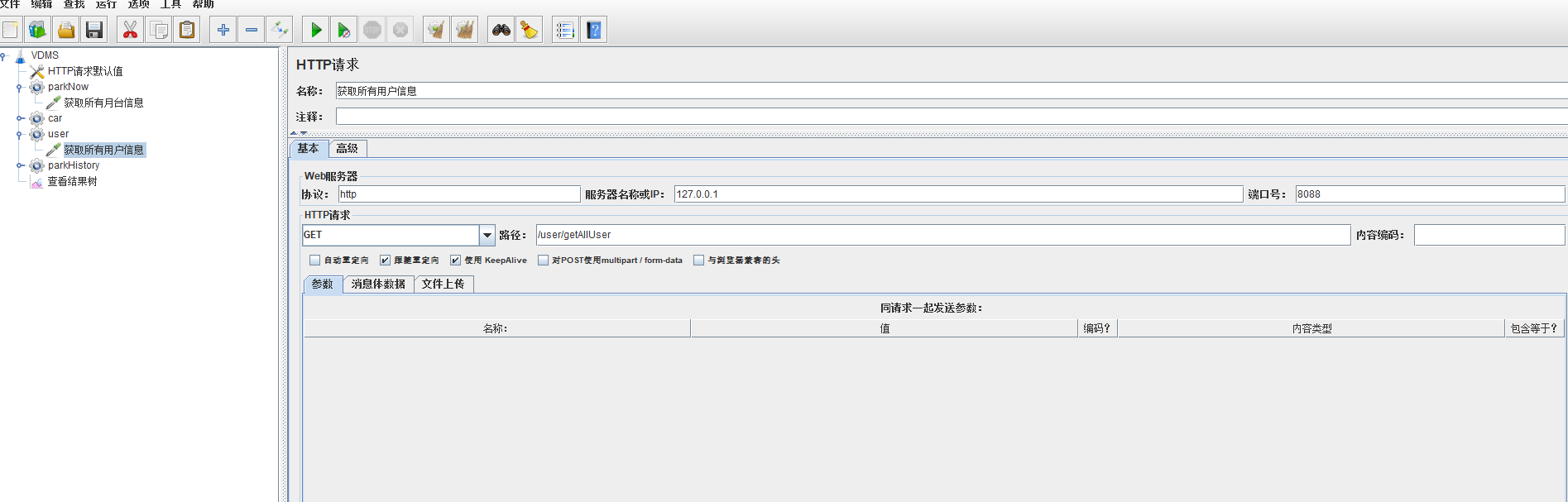Clear all results with double broom icon
Viewport: 1568px width, 502px height.
coord(465,30)
